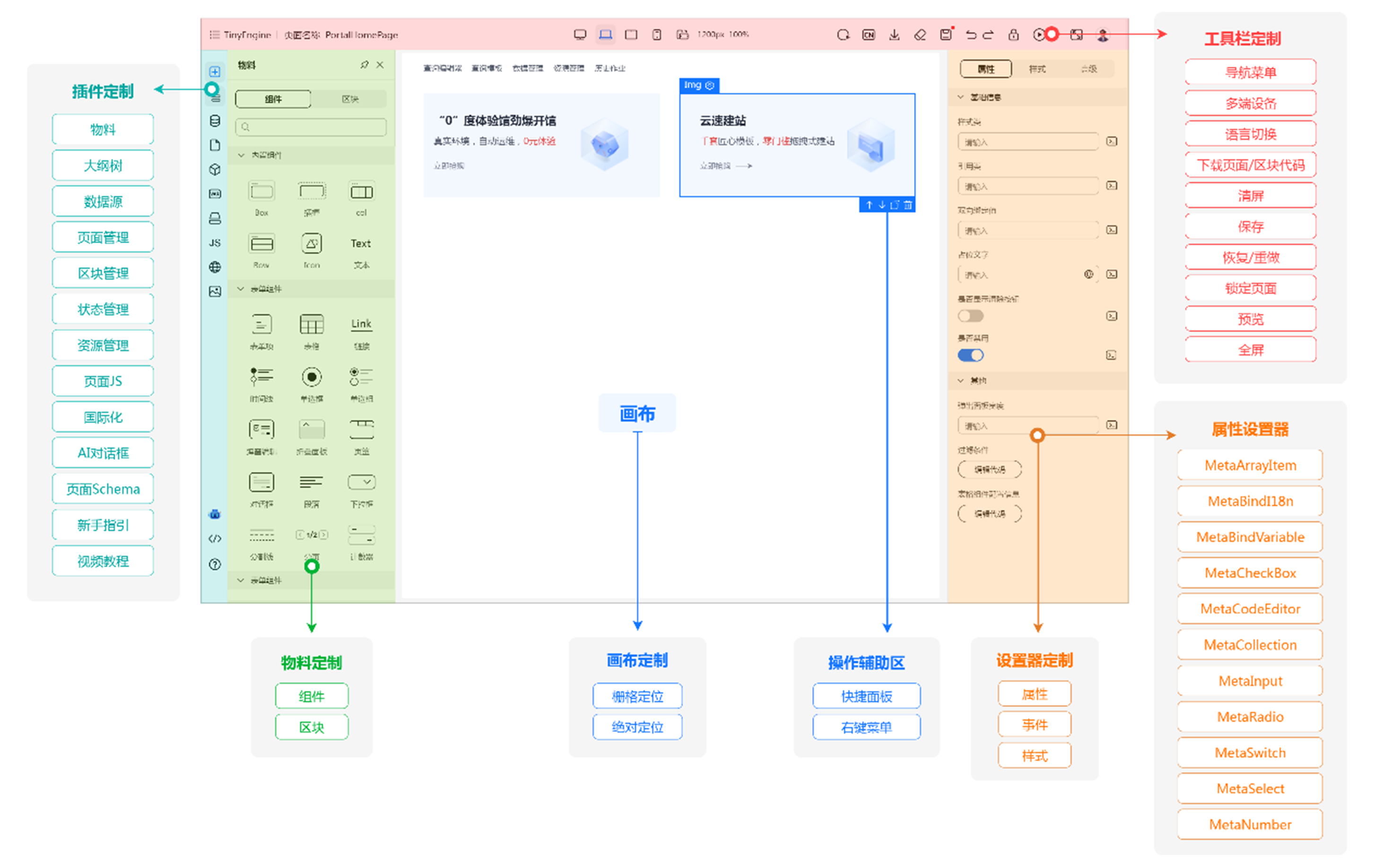Turn off the blue disabled switch

point(971,355)
